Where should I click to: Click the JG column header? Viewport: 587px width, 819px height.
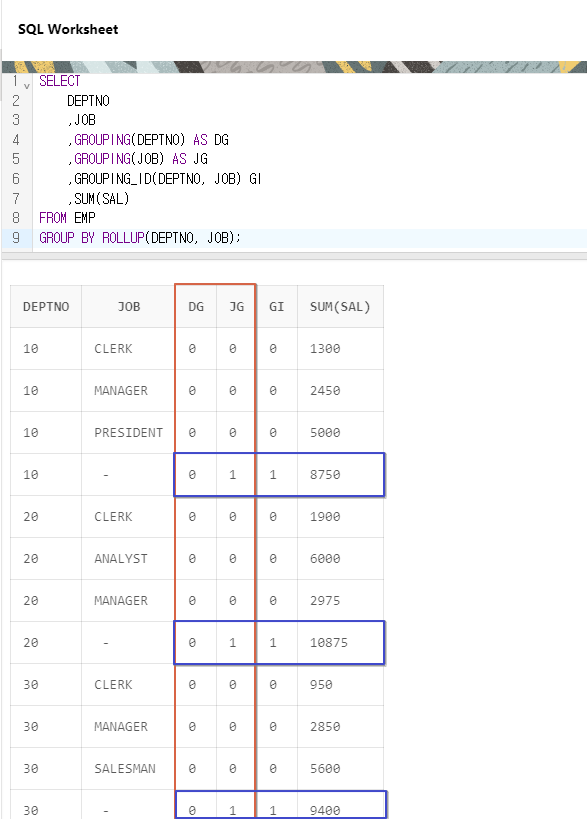pyautogui.click(x=237, y=307)
